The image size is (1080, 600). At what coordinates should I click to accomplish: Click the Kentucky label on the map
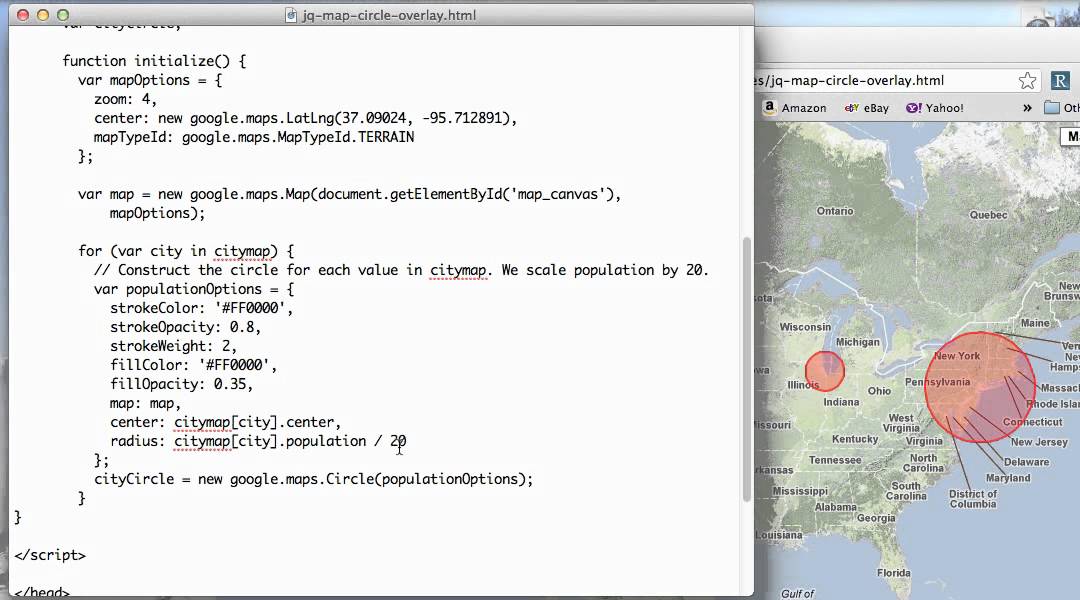pos(855,439)
